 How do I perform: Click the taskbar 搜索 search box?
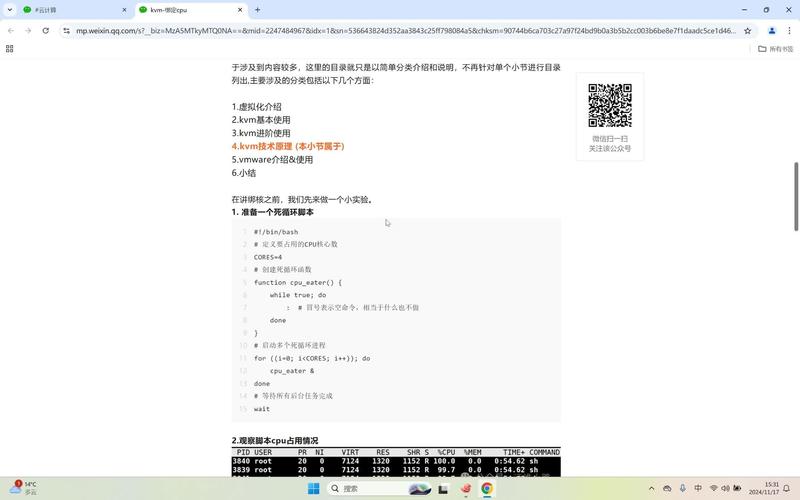(x=379, y=488)
